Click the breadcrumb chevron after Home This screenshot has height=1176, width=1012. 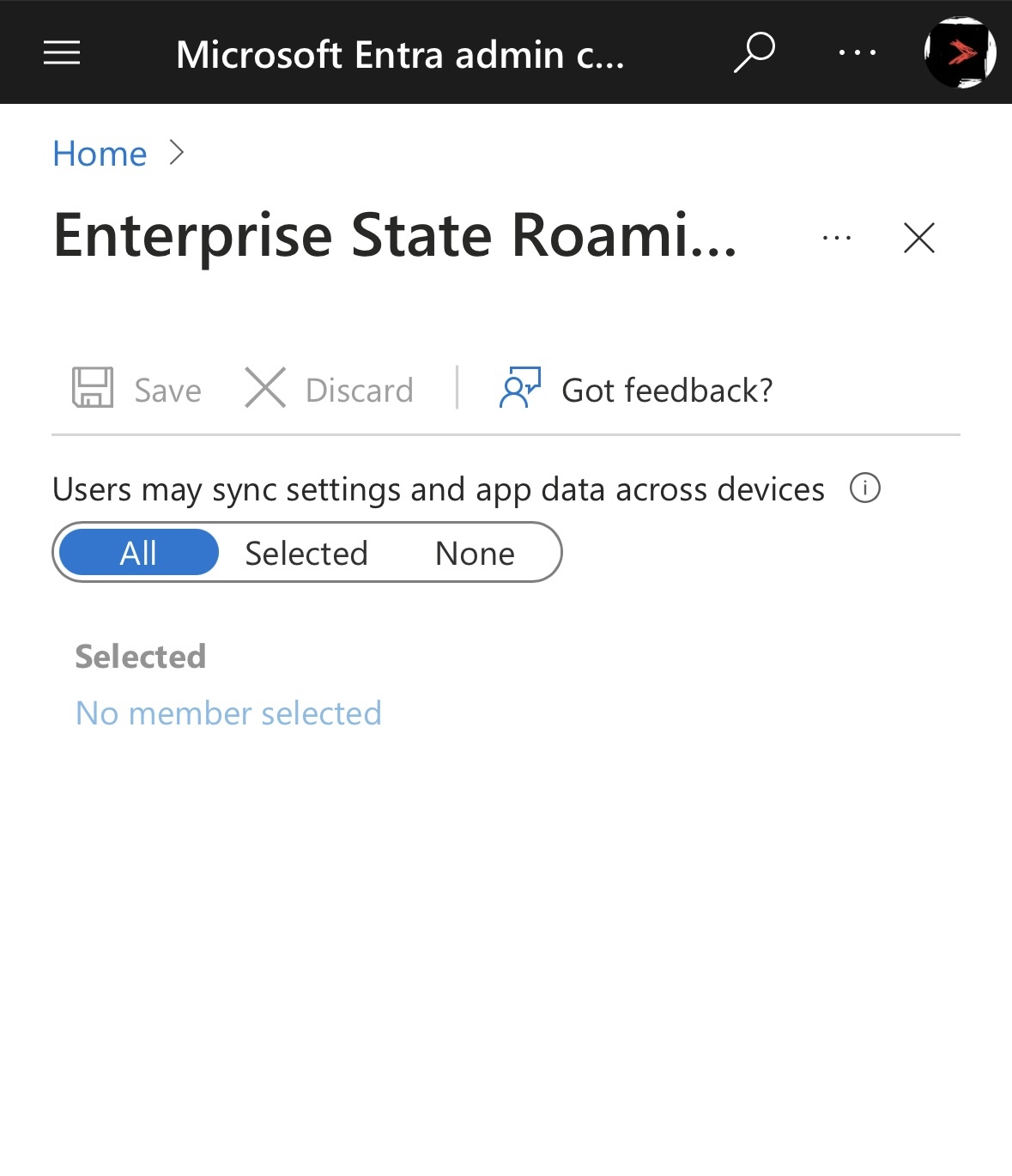tap(177, 153)
